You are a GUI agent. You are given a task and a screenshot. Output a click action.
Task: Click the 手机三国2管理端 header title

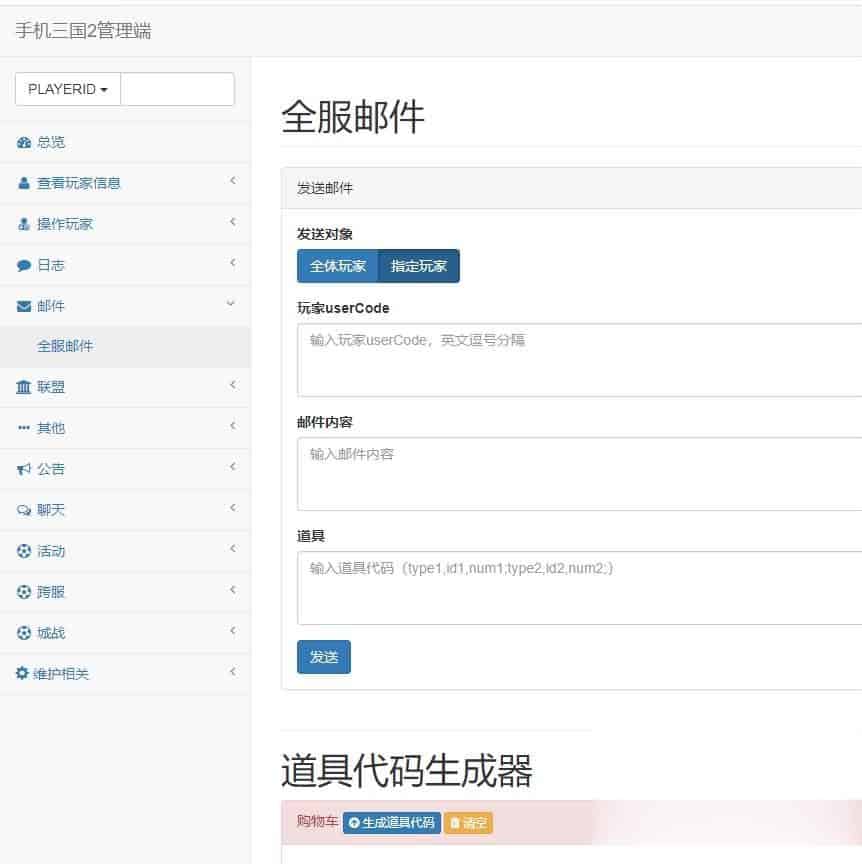point(83,31)
